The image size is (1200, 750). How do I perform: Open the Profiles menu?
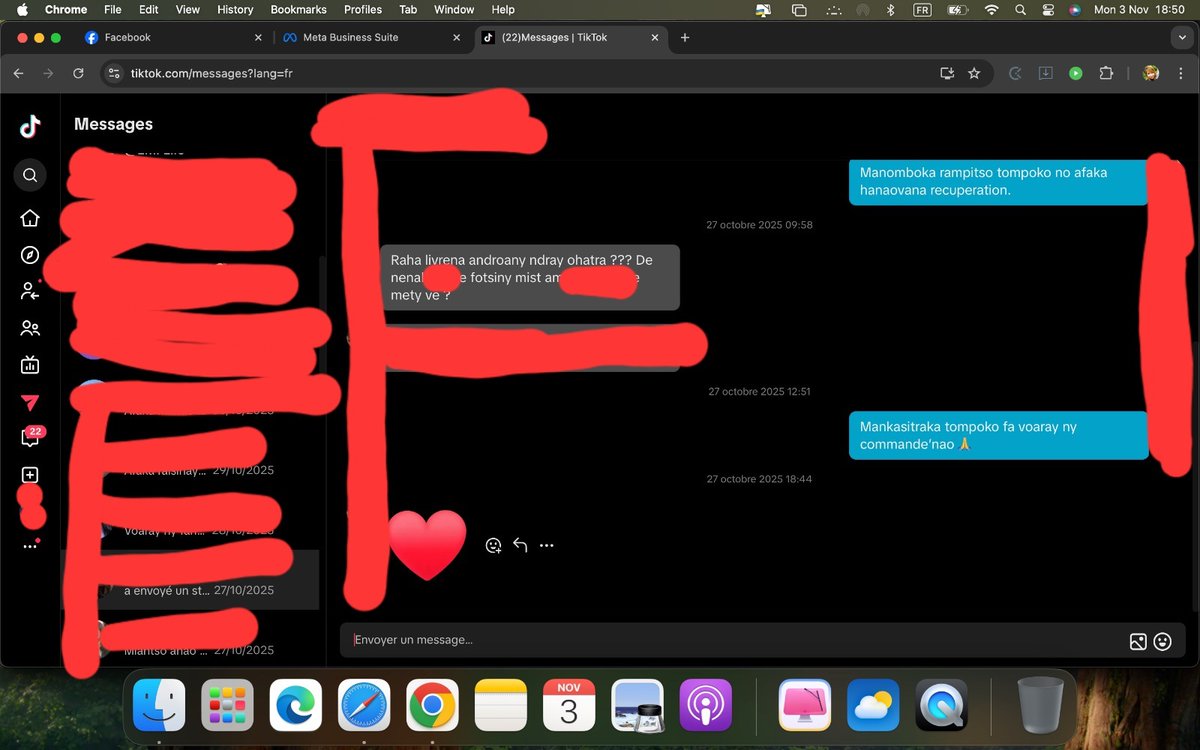[363, 9]
